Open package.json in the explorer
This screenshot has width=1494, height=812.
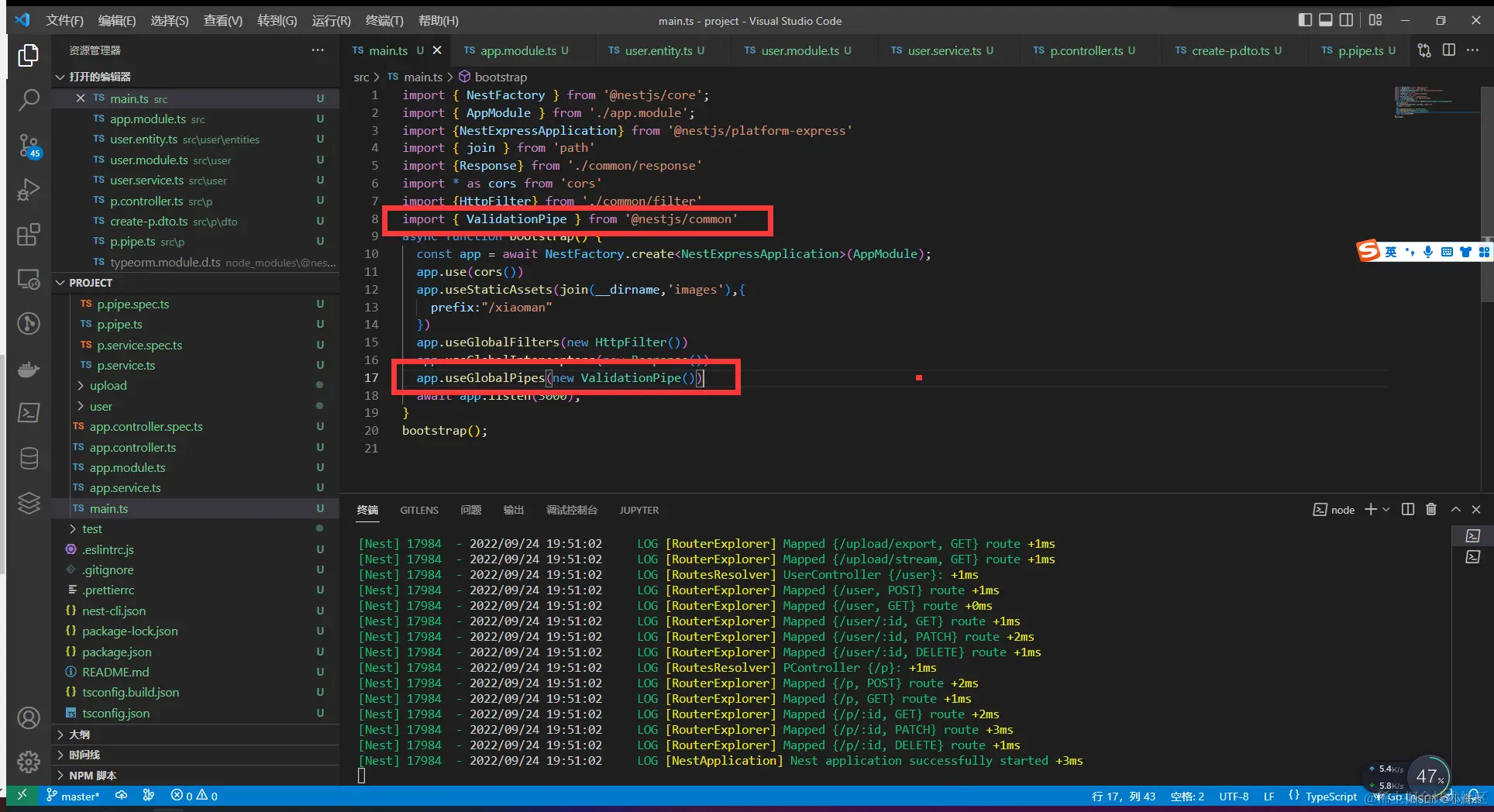pos(116,652)
